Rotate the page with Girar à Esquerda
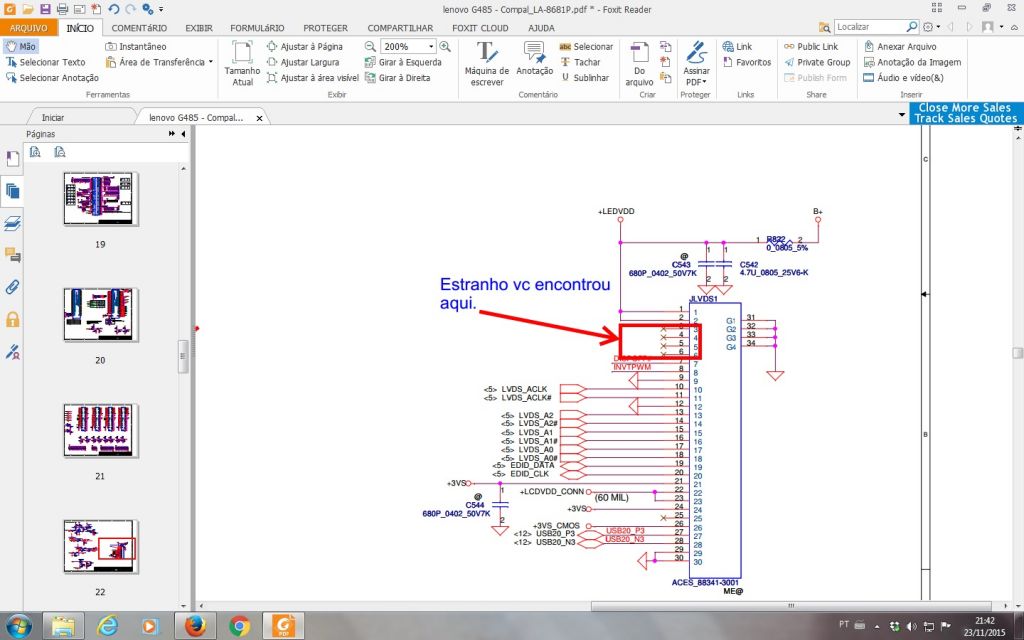Screen dimensions: 1024x640 [x=404, y=62]
